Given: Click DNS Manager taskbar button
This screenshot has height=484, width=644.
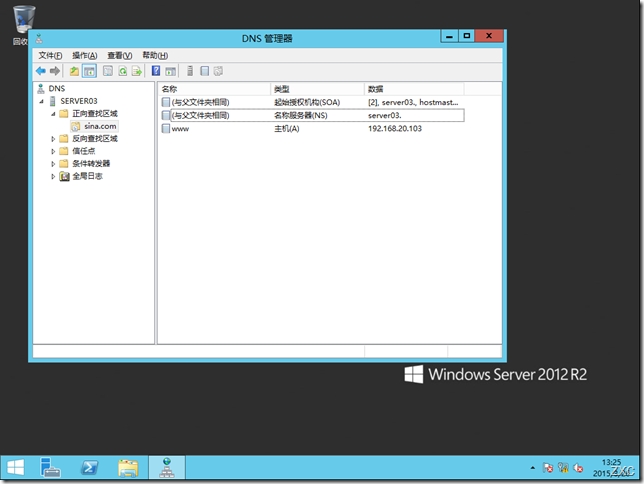Looking at the screenshot, I should pyautogui.click(x=167, y=468).
